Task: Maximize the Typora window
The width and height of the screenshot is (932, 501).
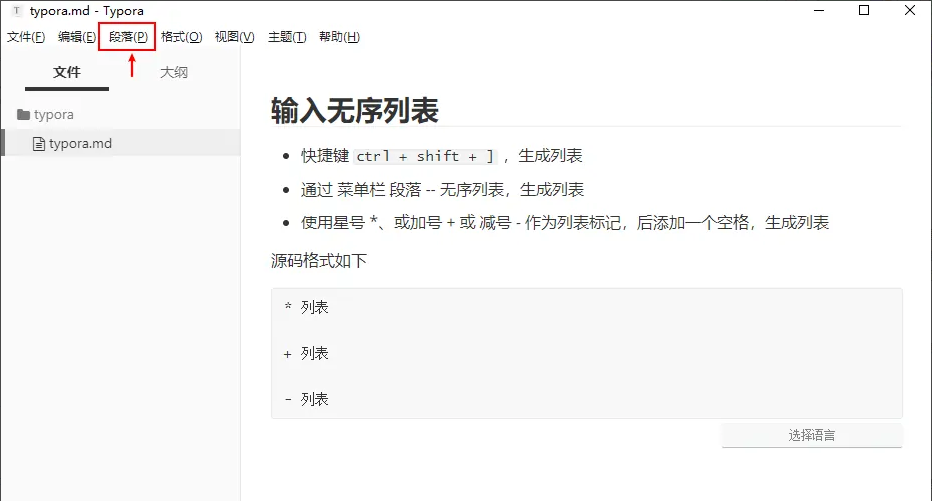Action: coord(864,11)
